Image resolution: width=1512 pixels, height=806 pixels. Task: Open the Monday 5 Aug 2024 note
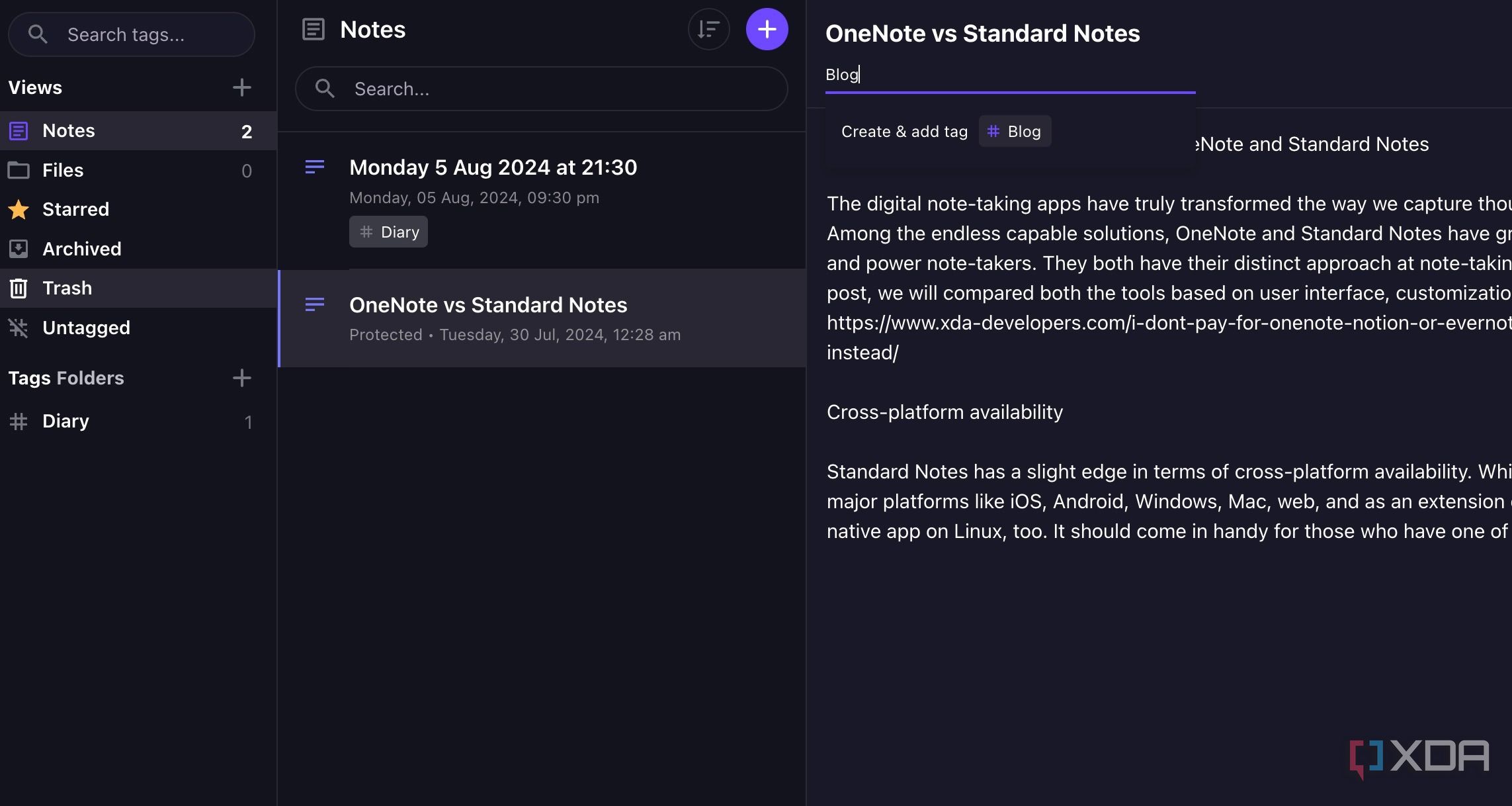[493, 167]
